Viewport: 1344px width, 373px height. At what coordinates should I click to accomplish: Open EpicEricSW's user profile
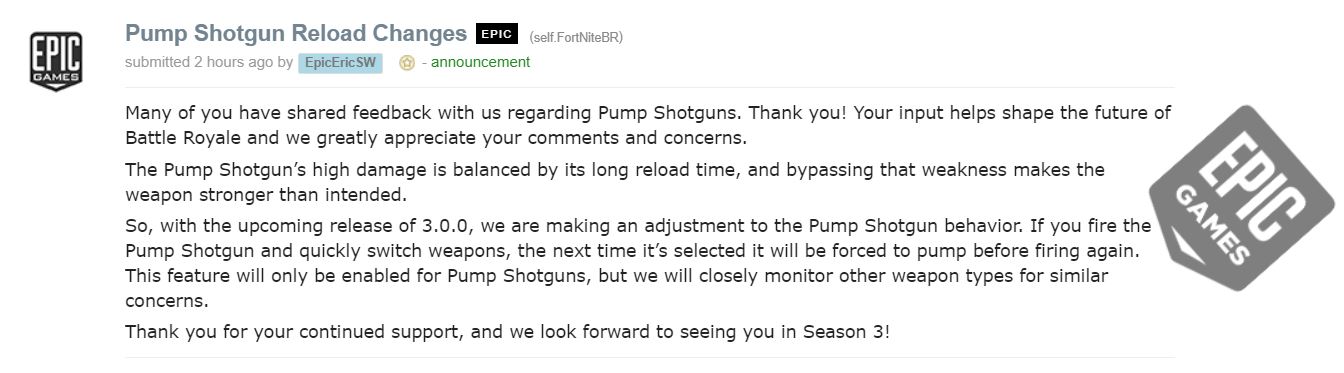(x=341, y=62)
